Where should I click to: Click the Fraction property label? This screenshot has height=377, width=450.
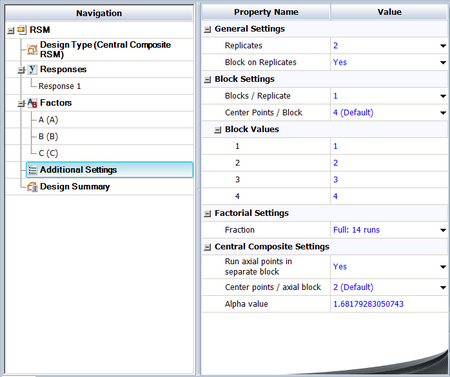[239, 230]
